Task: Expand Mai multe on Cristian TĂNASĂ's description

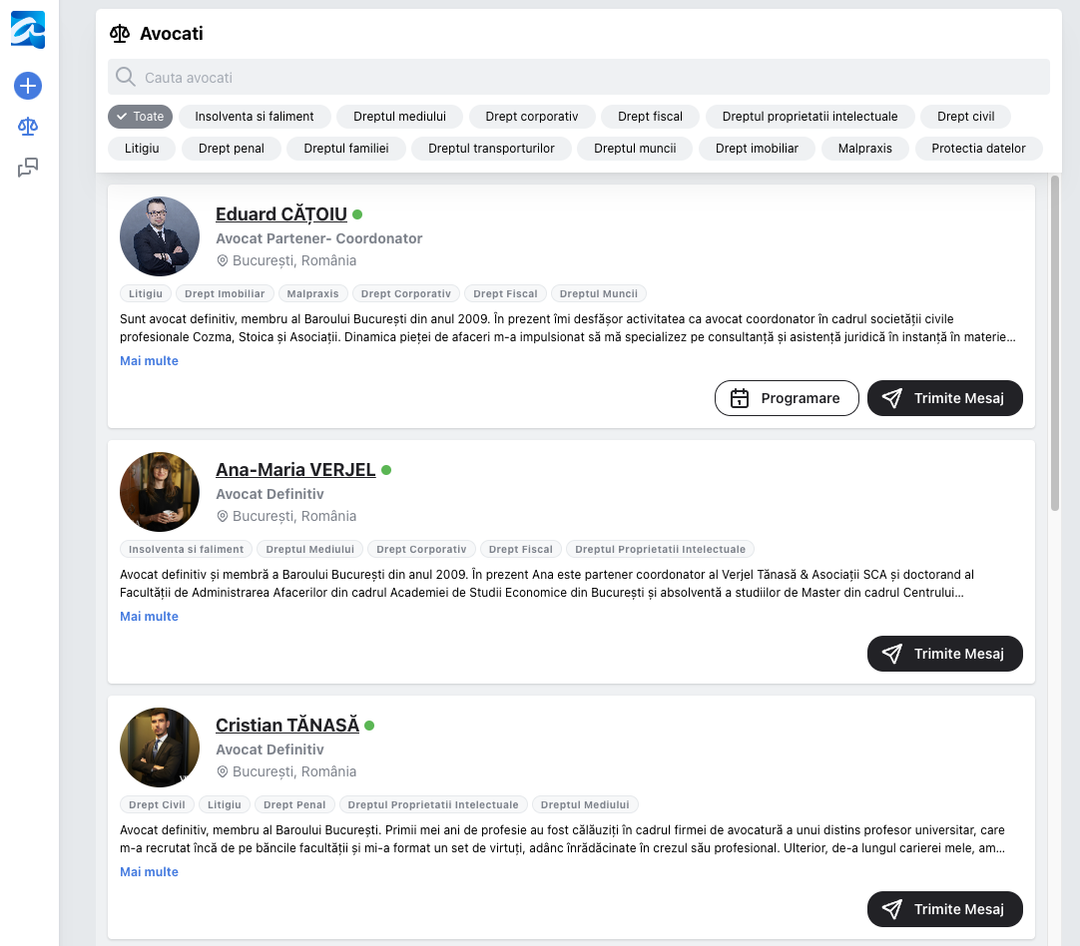Action: (149, 872)
